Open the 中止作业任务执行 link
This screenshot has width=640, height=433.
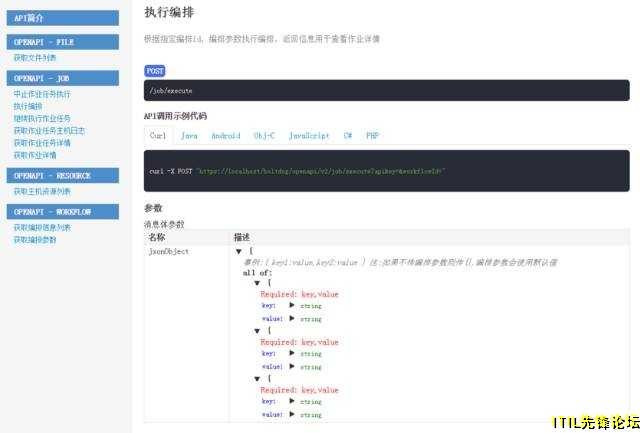pyautogui.click(x=42, y=94)
